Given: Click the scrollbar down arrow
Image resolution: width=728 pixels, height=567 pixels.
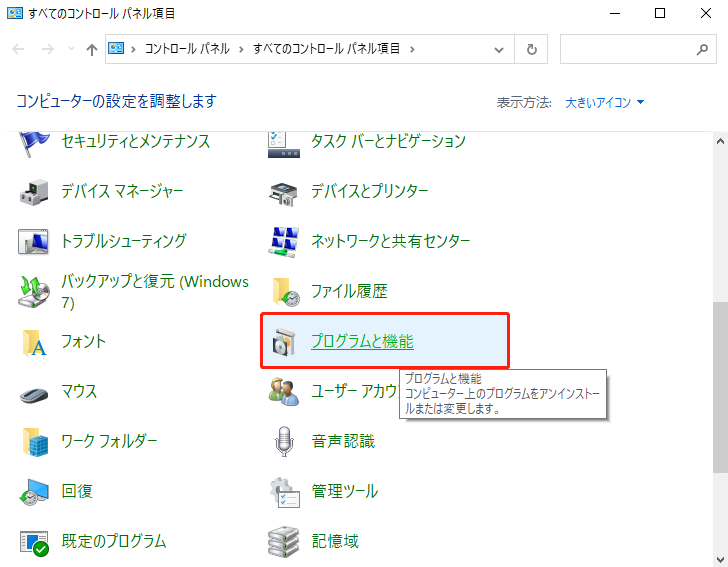Looking at the screenshot, I should click(x=720, y=559).
